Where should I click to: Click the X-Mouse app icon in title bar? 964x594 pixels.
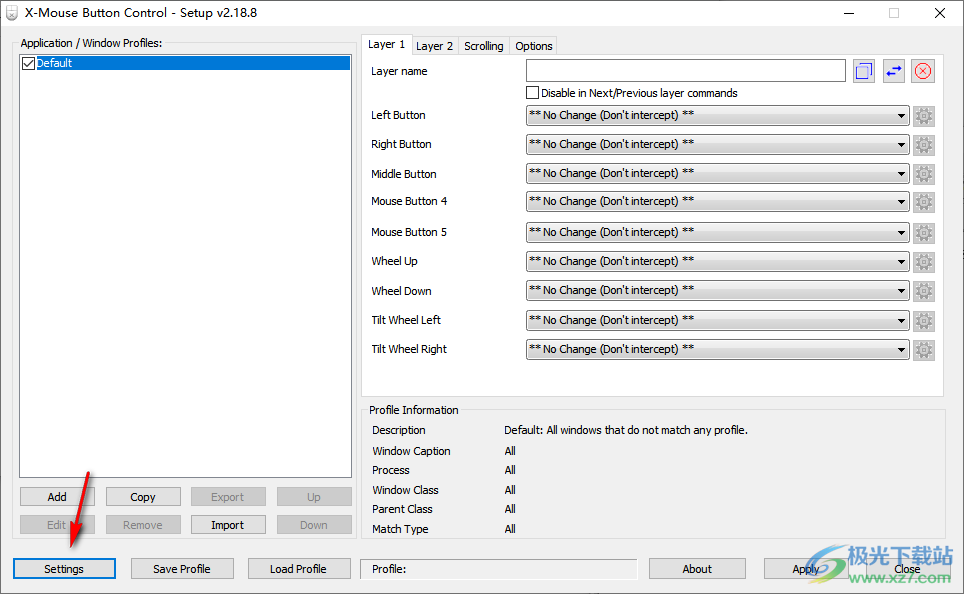tap(12, 13)
